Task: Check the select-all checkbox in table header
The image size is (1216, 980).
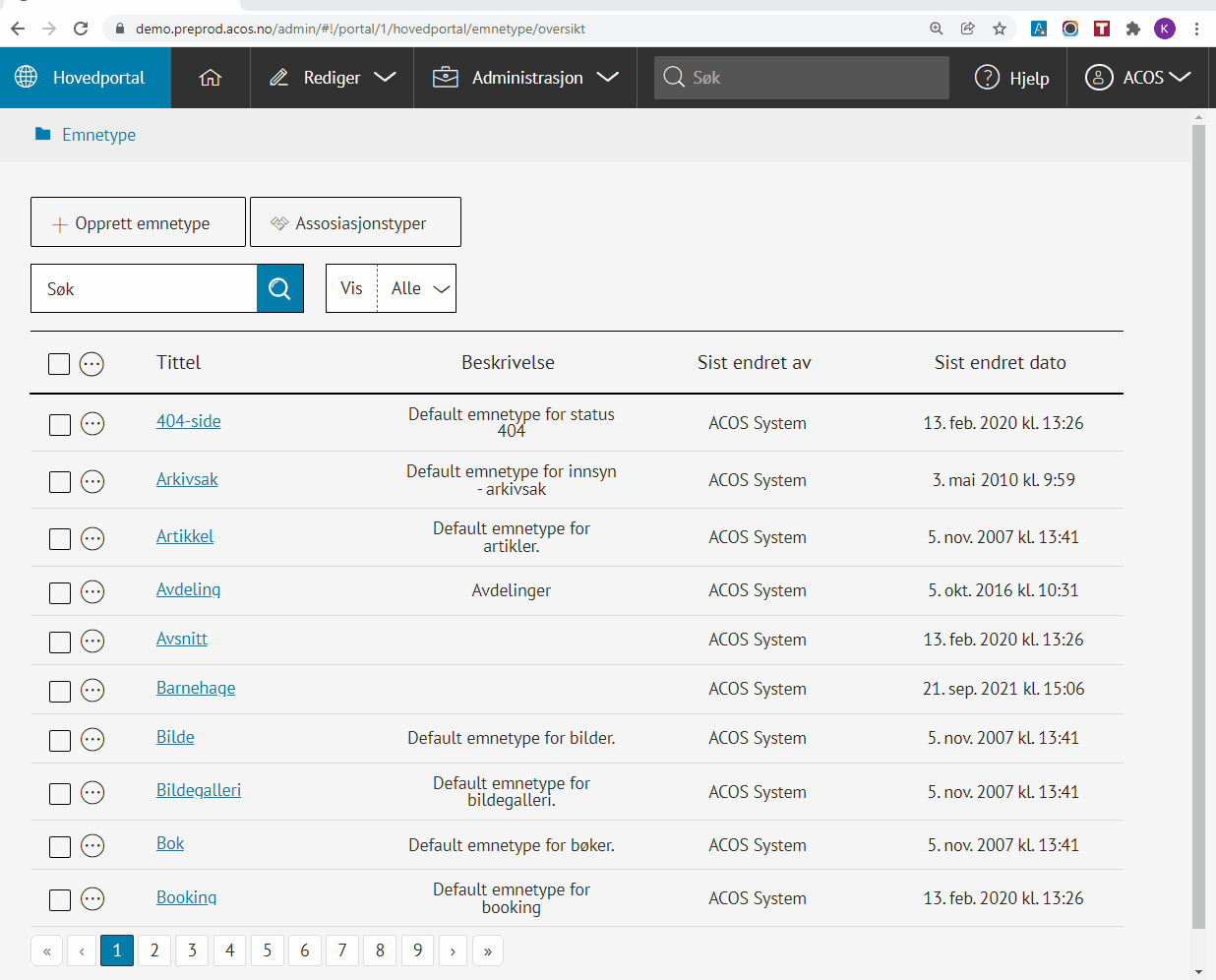Action: 59,364
